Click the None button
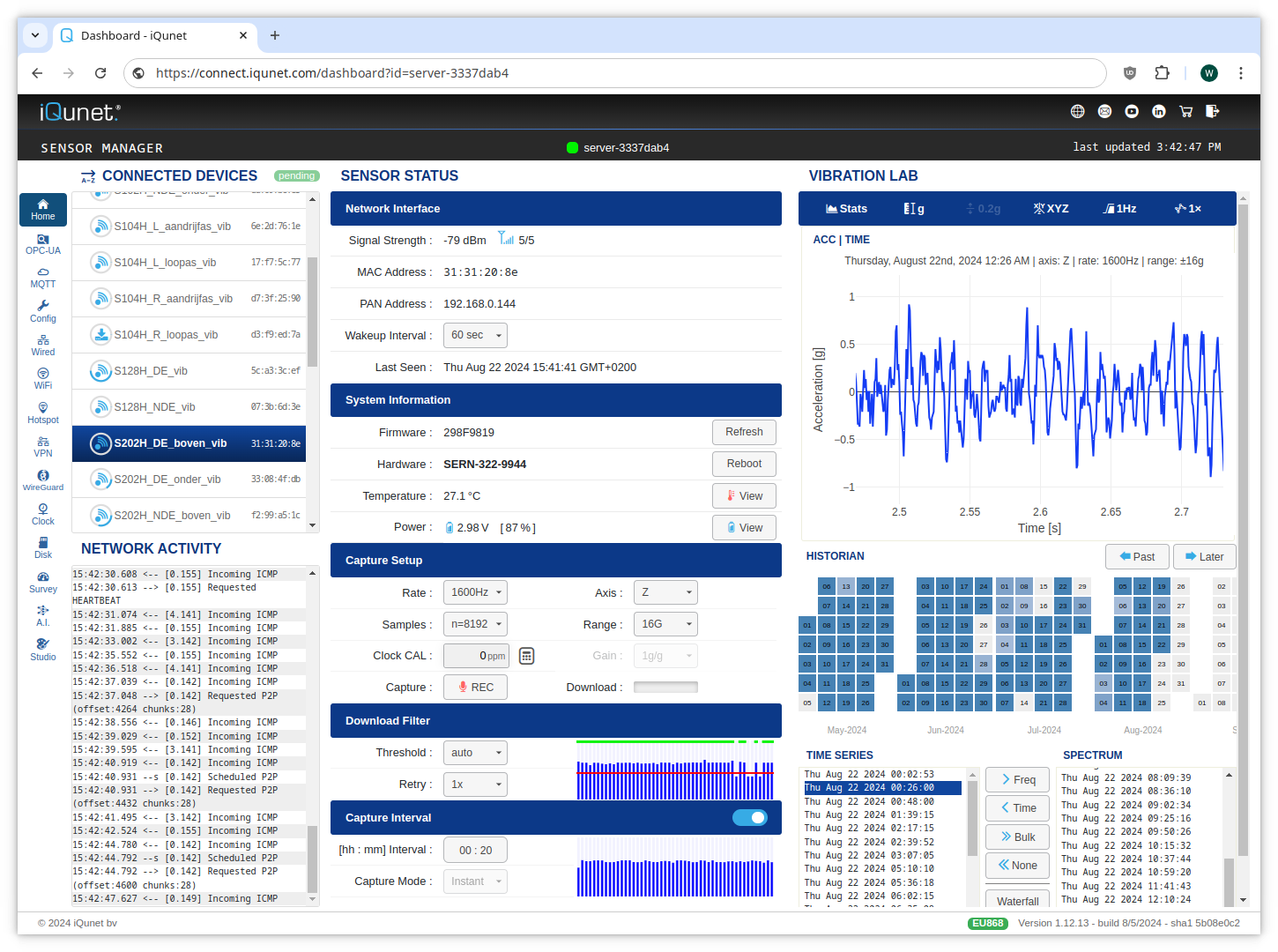The width and height of the screenshot is (1278, 952). (1017, 866)
